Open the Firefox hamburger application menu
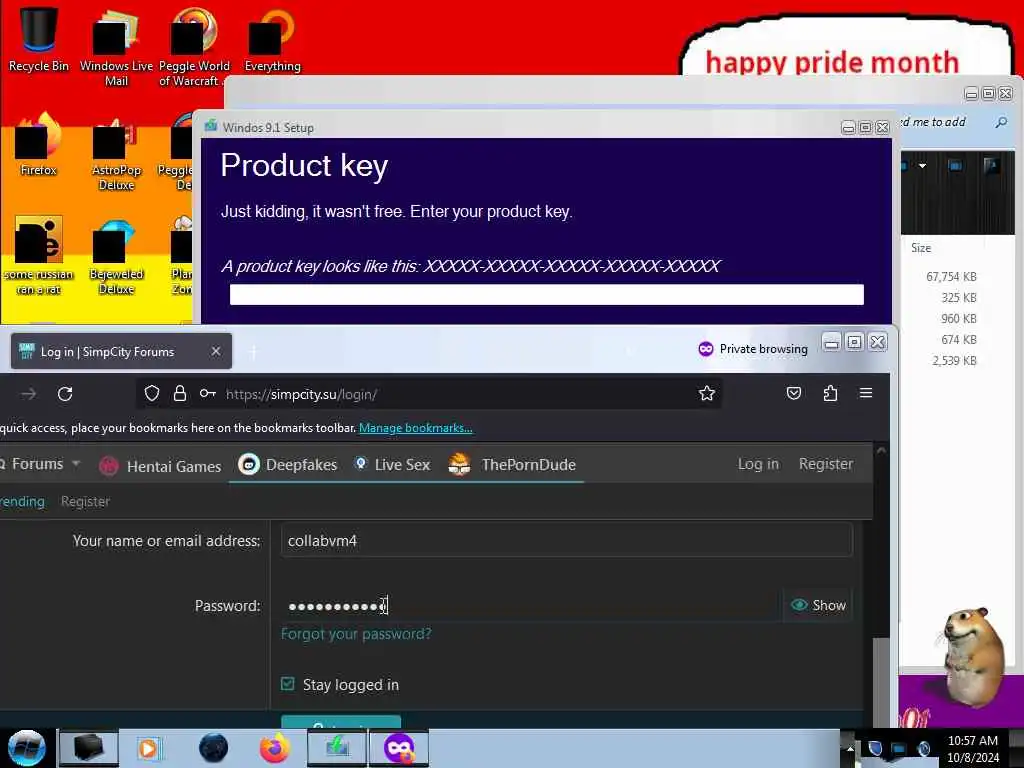Image resolution: width=1024 pixels, height=768 pixels. coord(866,393)
